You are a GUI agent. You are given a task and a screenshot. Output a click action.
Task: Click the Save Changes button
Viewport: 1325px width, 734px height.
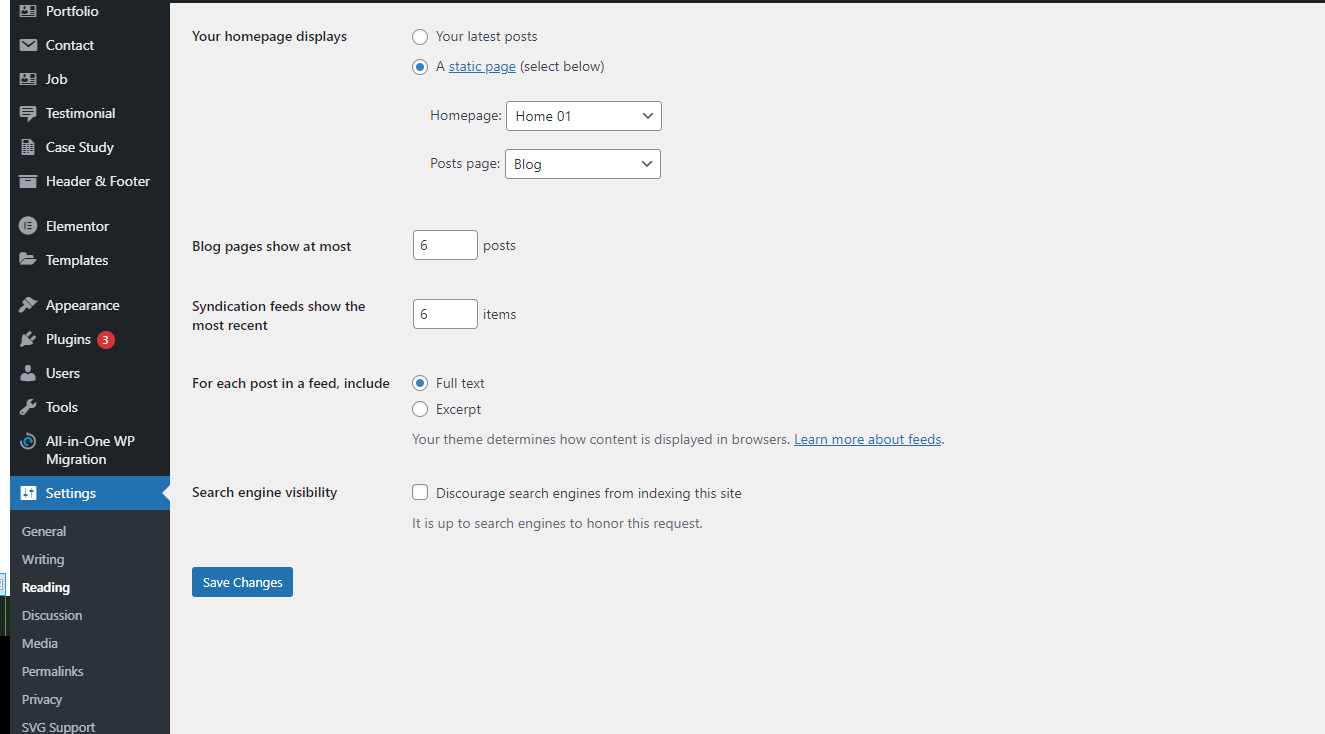(242, 582)
